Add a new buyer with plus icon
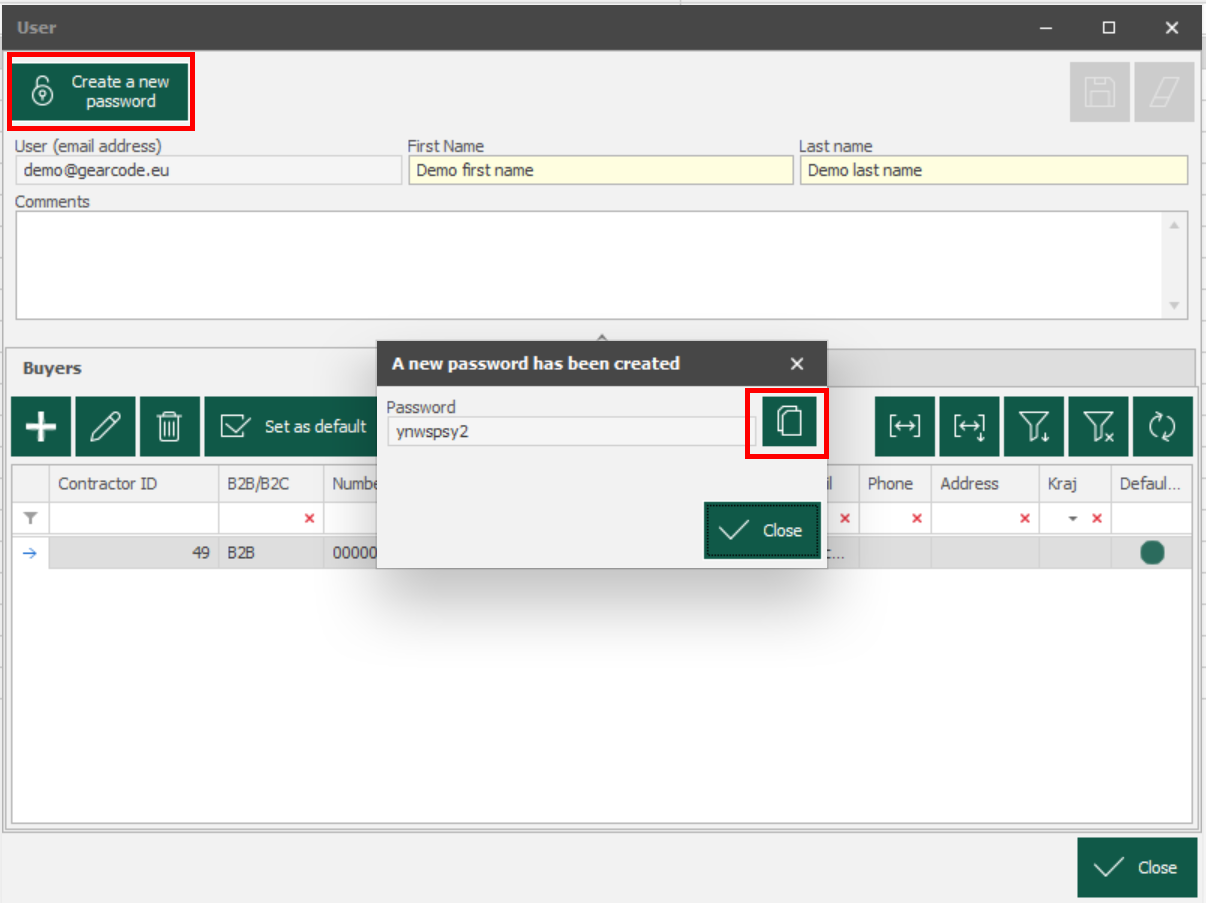Viewport: 1206px width, 903px height. click(40, 427)
